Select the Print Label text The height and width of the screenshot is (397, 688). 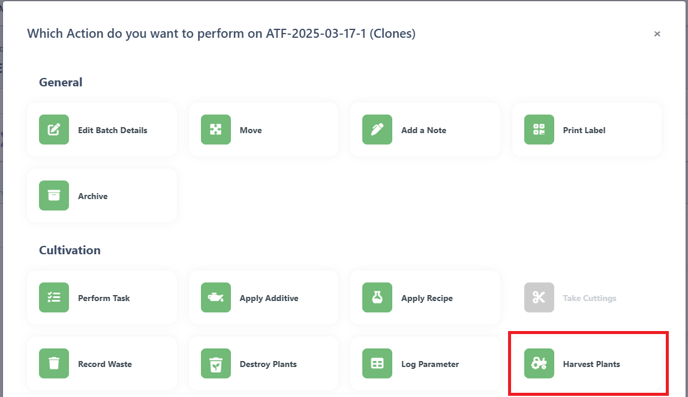click(x=584, y=130)
